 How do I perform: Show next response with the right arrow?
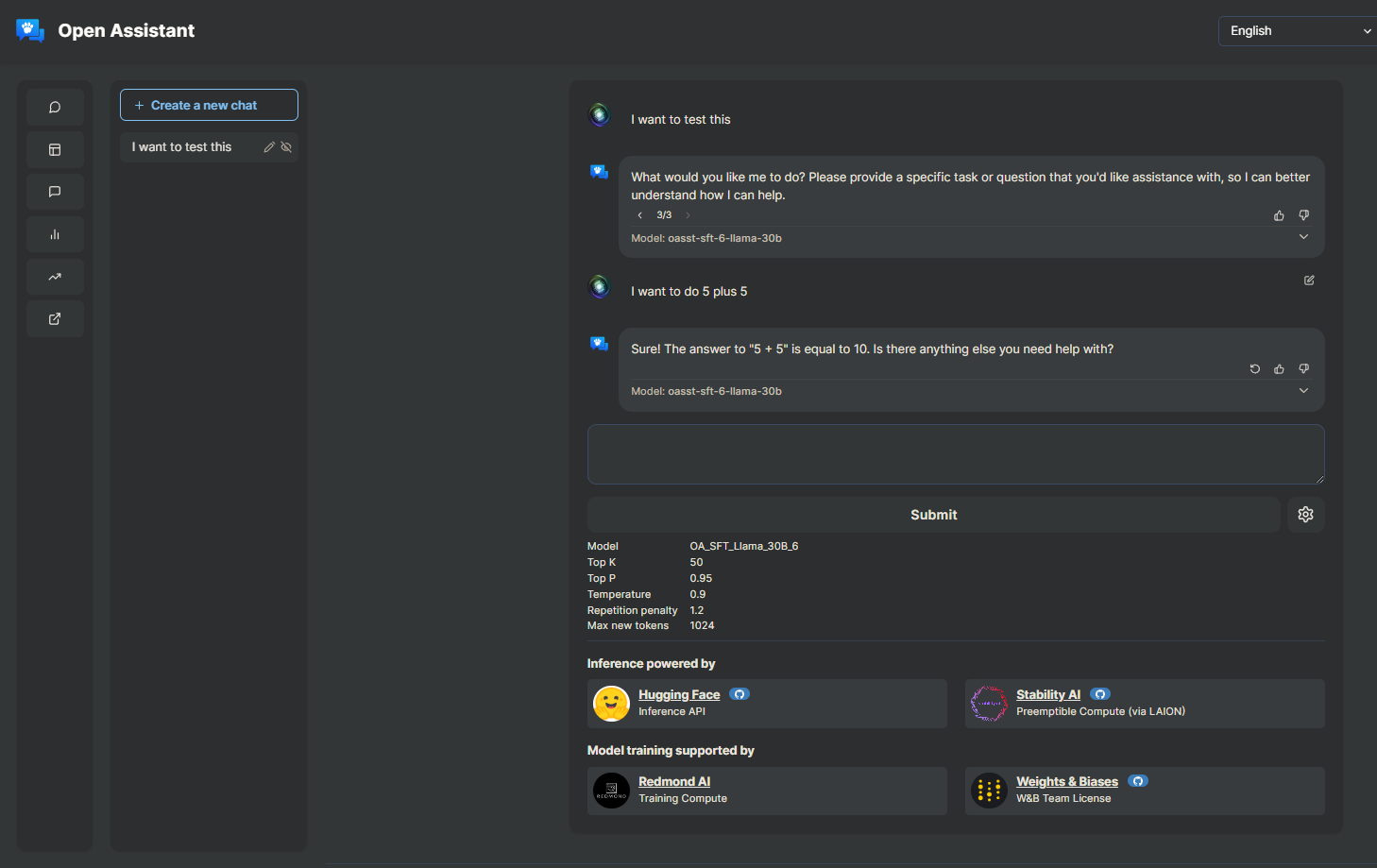(687, 214)
